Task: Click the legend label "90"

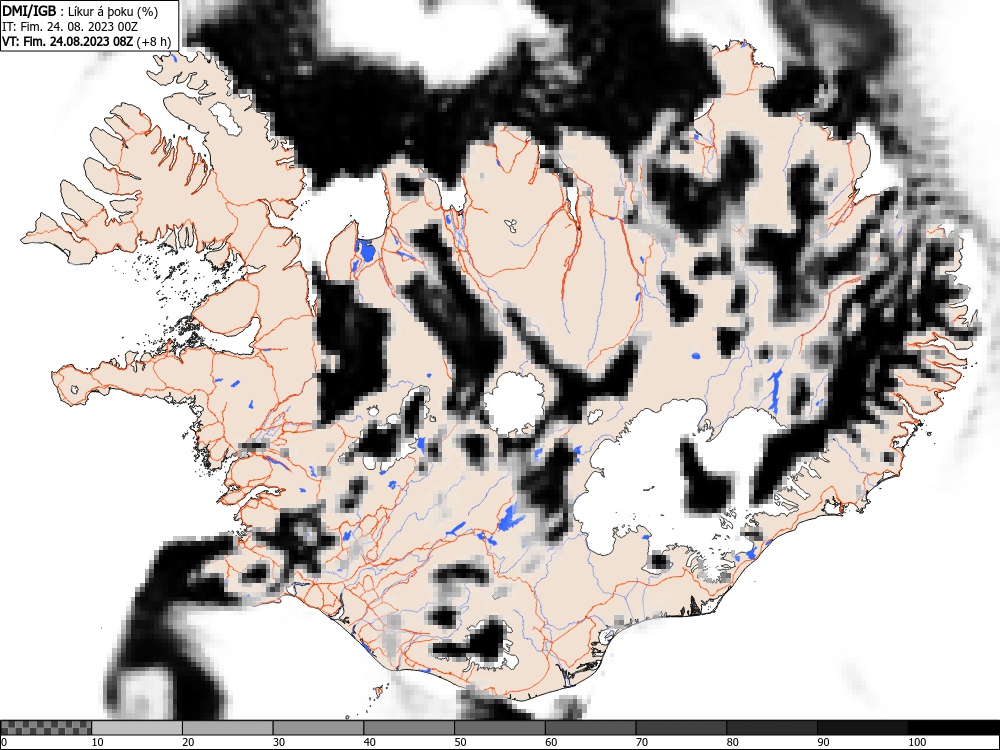Action: 822,742
